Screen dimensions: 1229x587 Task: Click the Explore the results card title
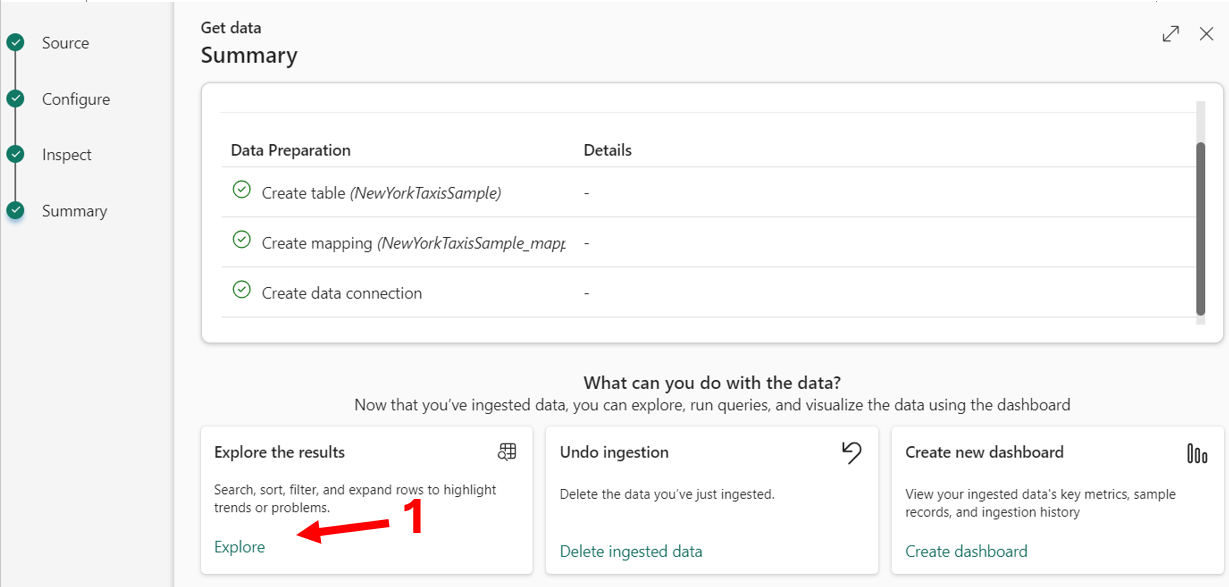point(279,452)
